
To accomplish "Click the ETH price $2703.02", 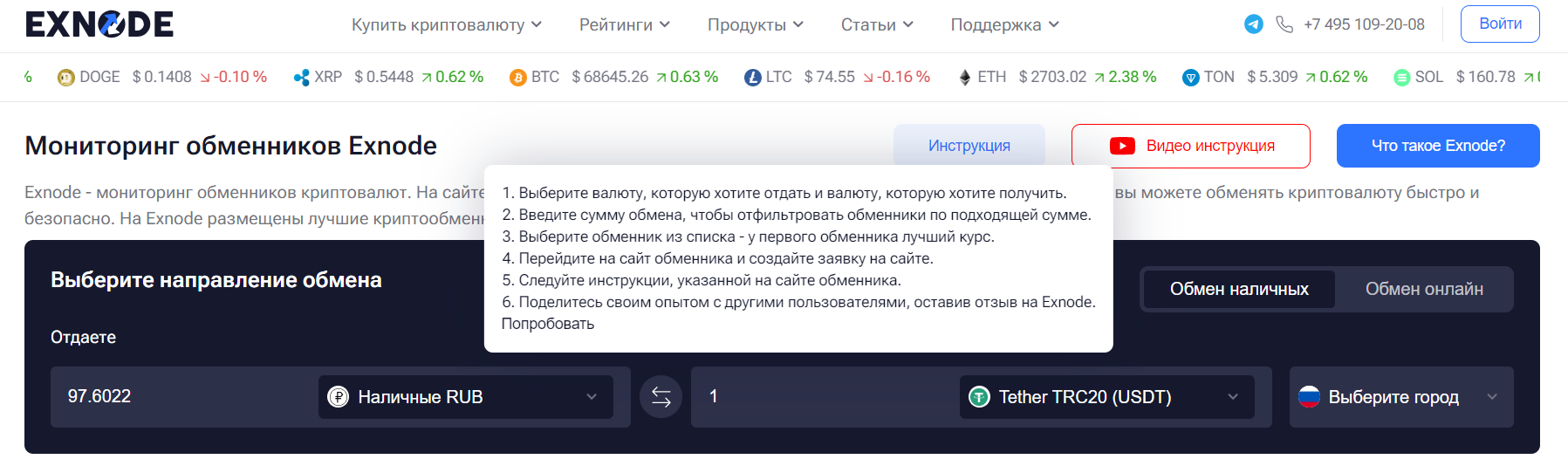I will 1053,78.
